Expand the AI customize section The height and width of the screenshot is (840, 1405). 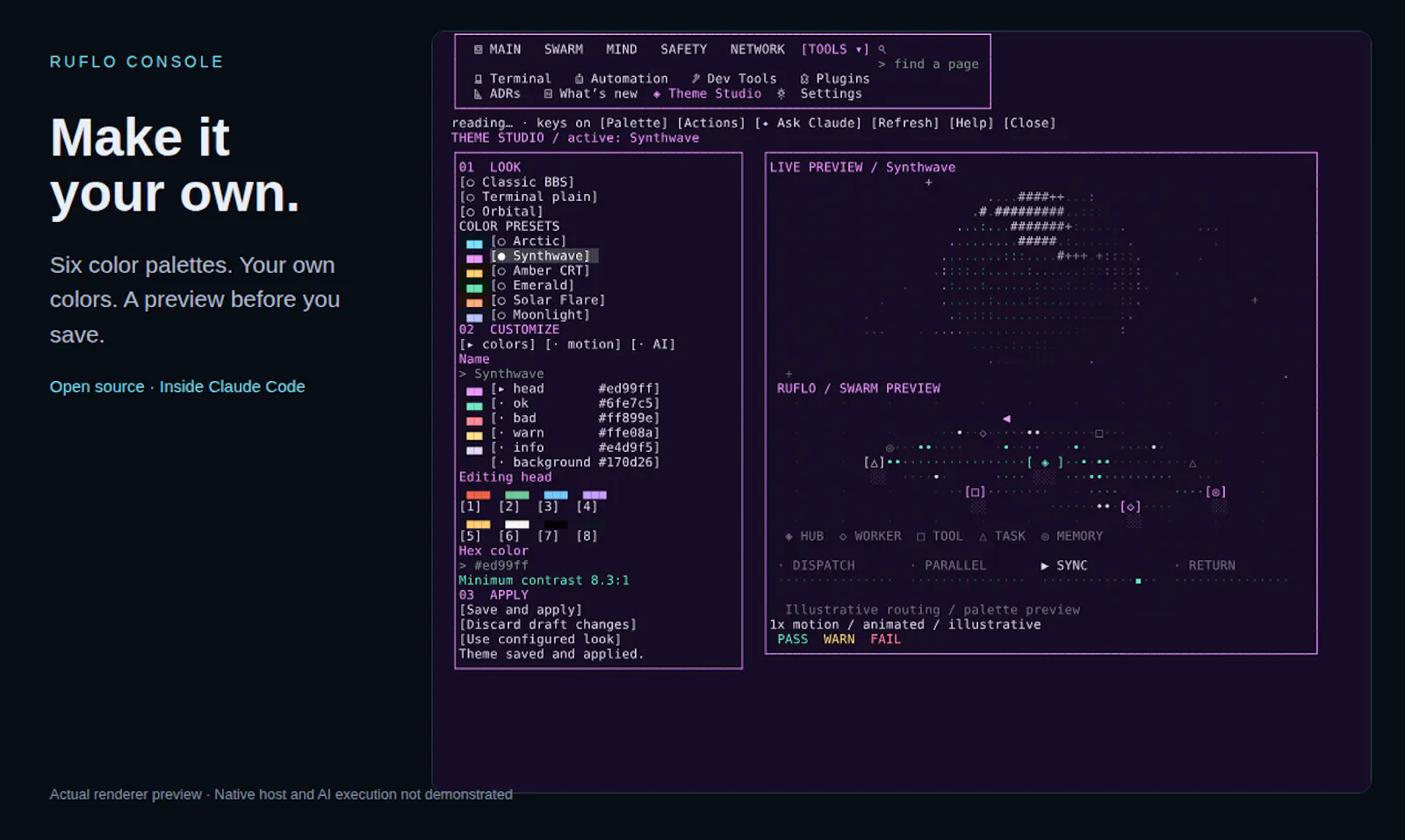tap(652, 344)
